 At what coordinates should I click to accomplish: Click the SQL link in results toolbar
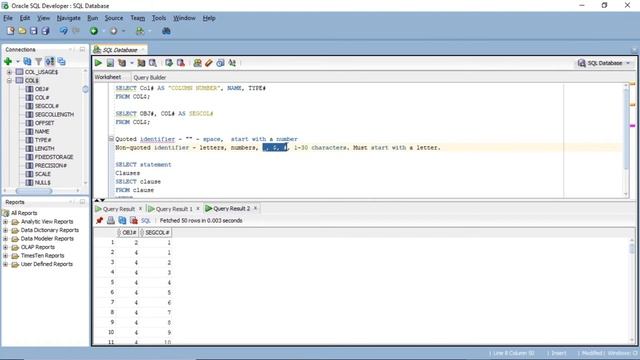pos(146,220)
